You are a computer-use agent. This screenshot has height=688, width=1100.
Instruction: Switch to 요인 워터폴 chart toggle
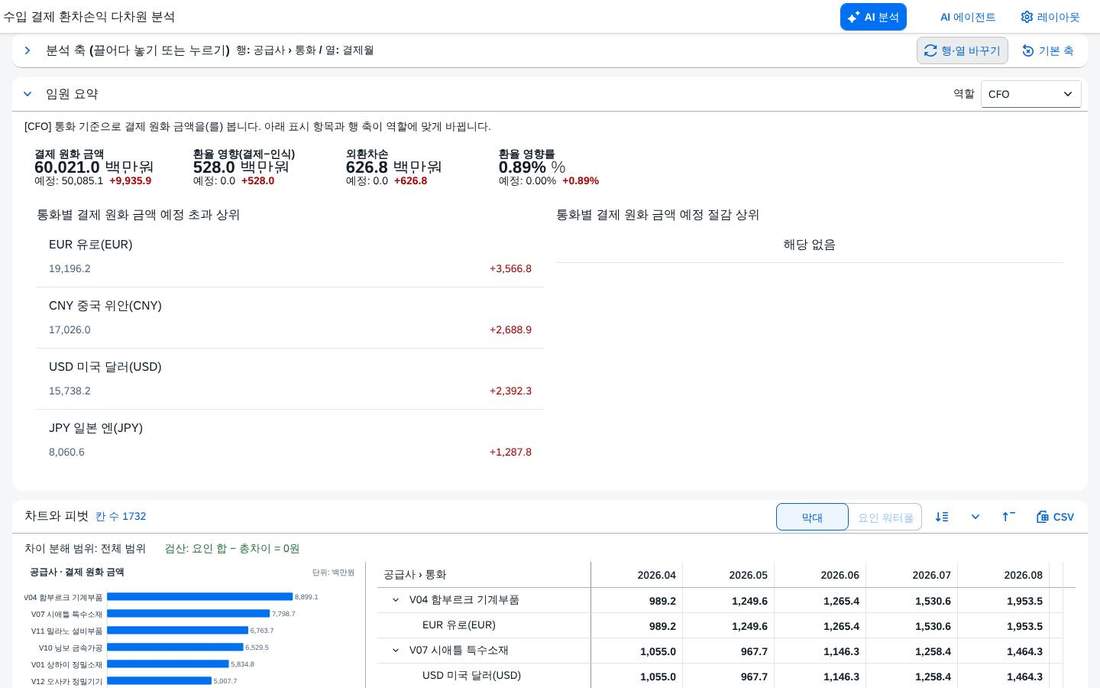click(x=885, y=518)
